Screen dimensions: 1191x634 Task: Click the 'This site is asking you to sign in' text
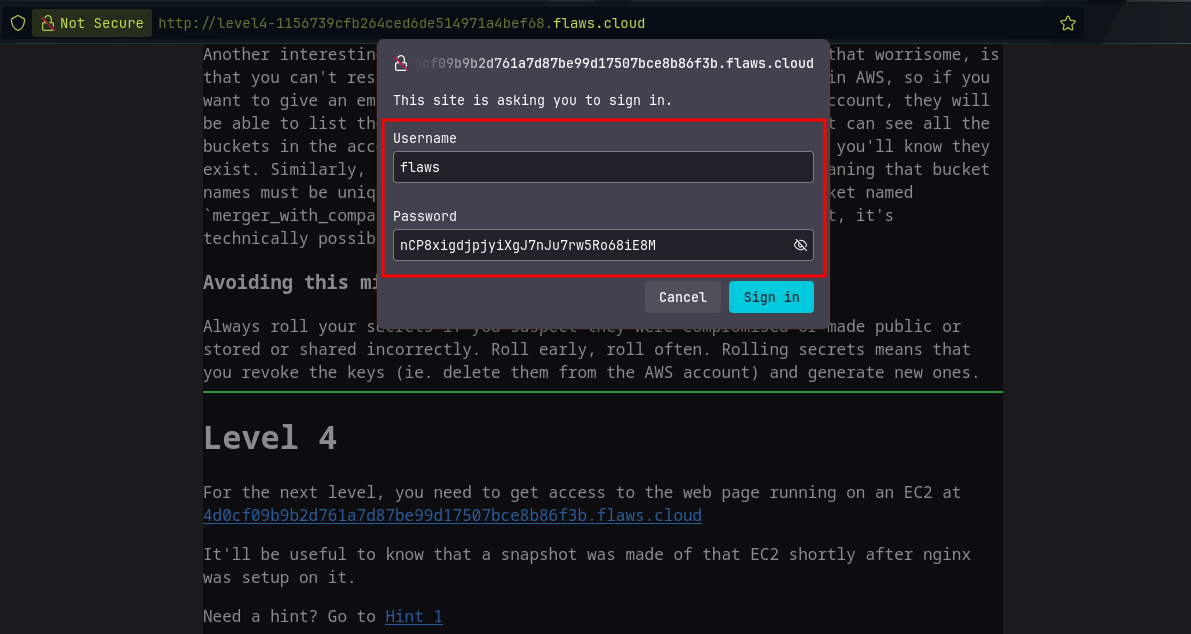pyautogui.click(x=532, y=100)
